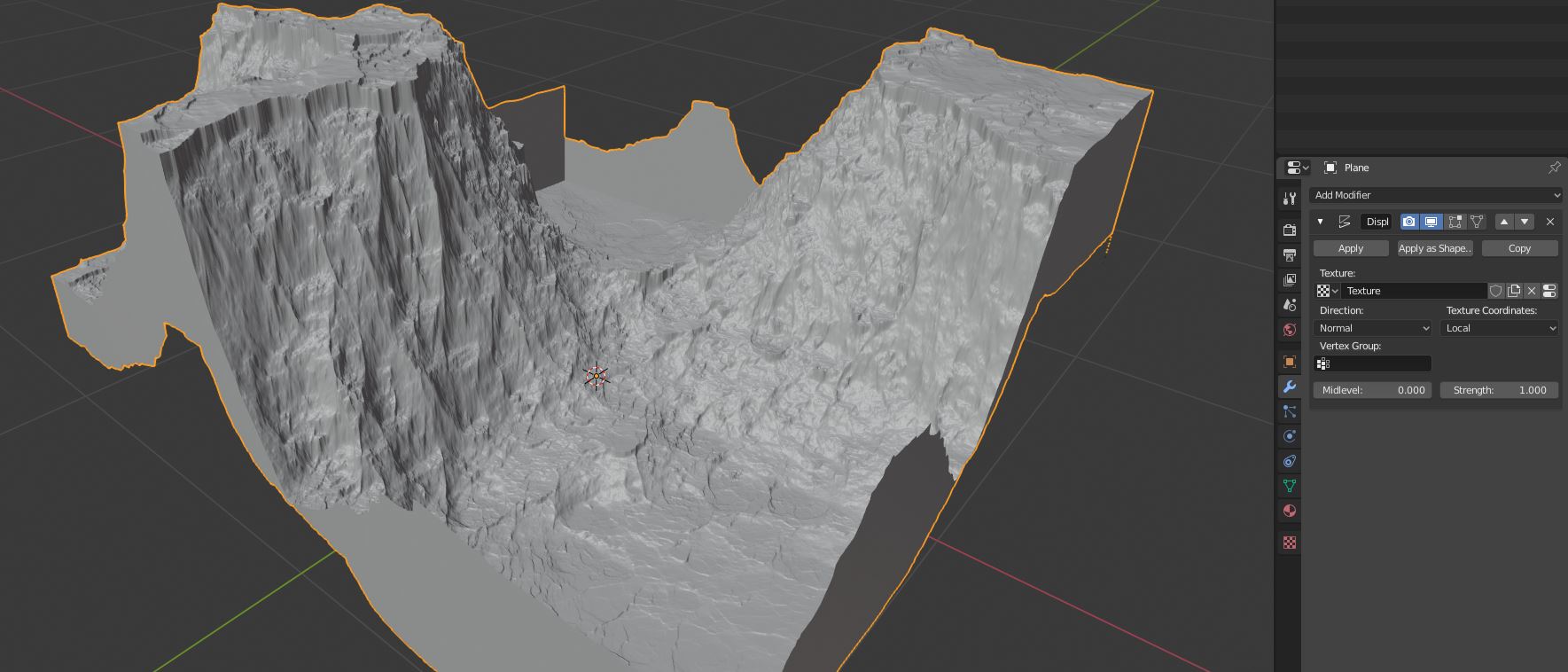Show texture in texture properties tab

coord(1549,291)
